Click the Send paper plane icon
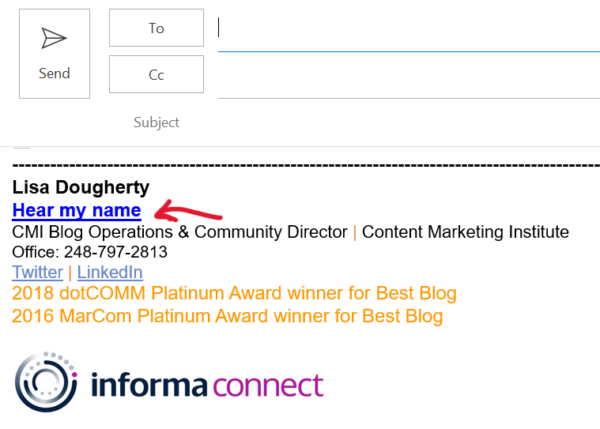The image size is (600, 429). [x=54, y=38]
